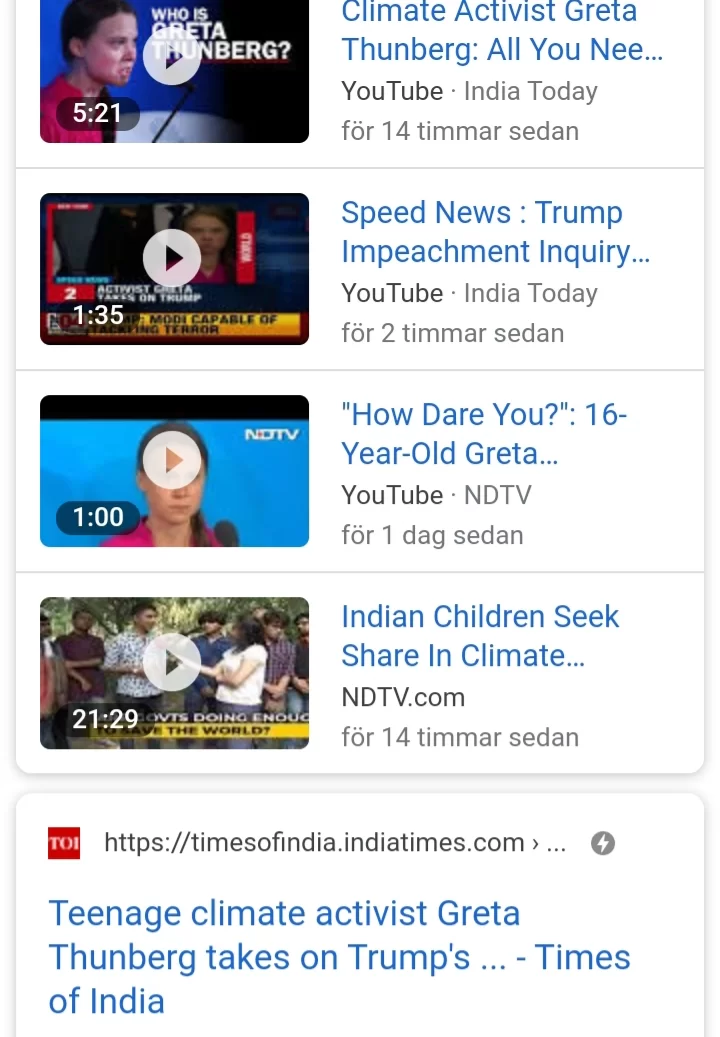Image resolution: width=720 pixels, height=1037 pixels.
Task: Click the 'NDTV.com' source label
Action: 403,697
